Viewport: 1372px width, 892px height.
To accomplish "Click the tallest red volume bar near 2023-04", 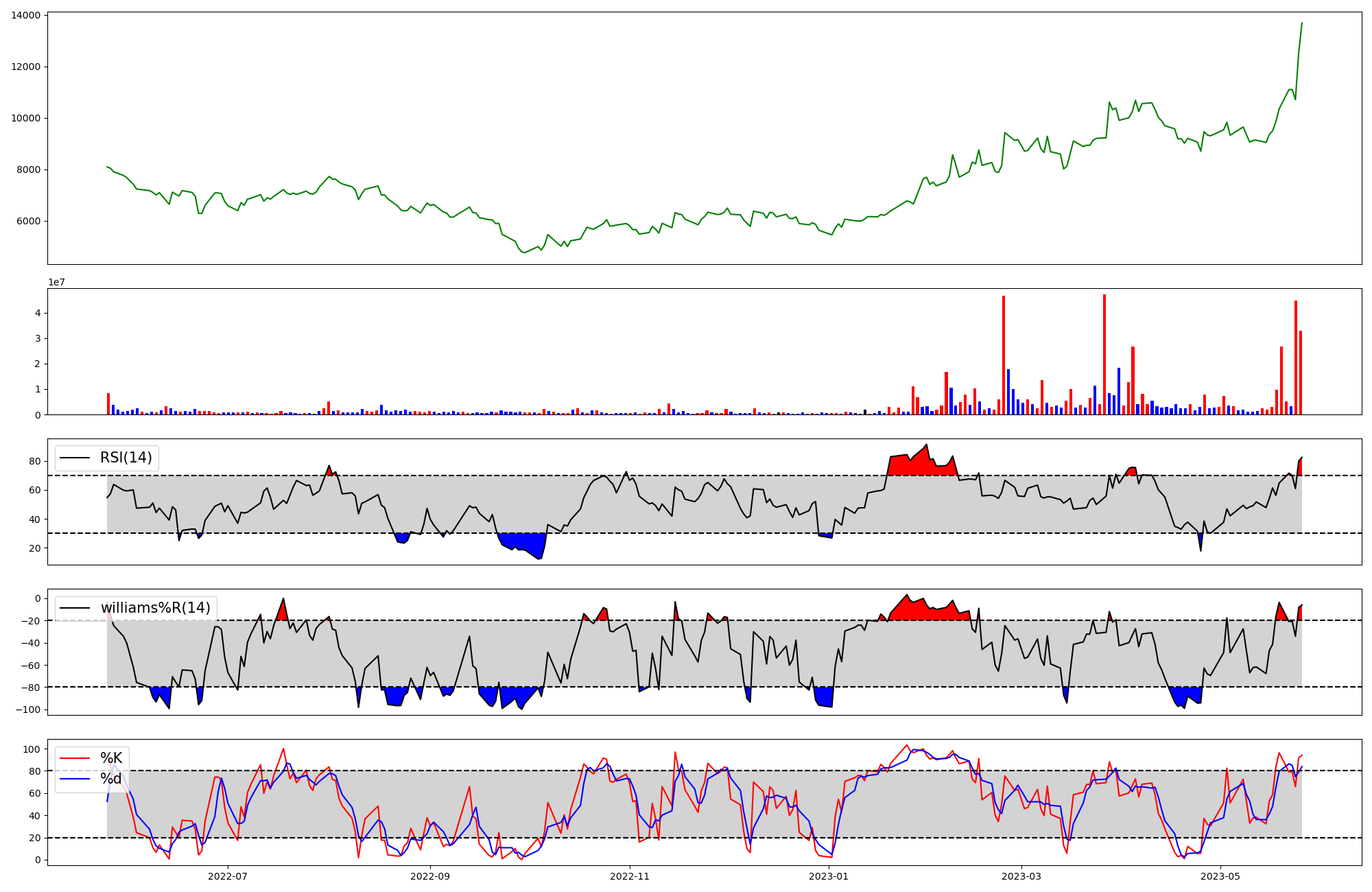I will pos(1104,353).
